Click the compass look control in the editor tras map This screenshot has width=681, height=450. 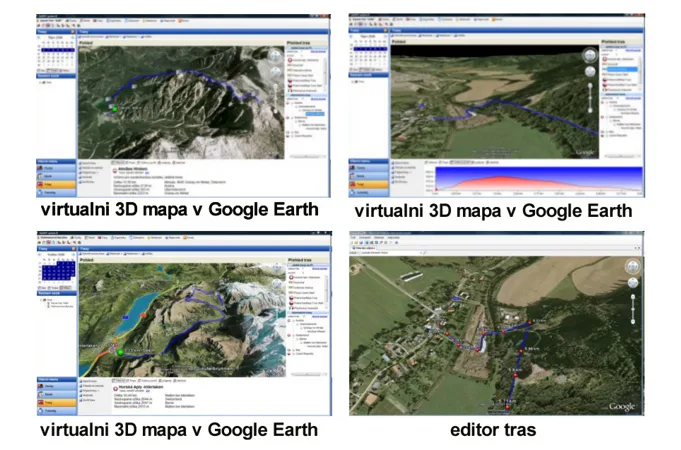pyautogui.click(x=629, y=268)
